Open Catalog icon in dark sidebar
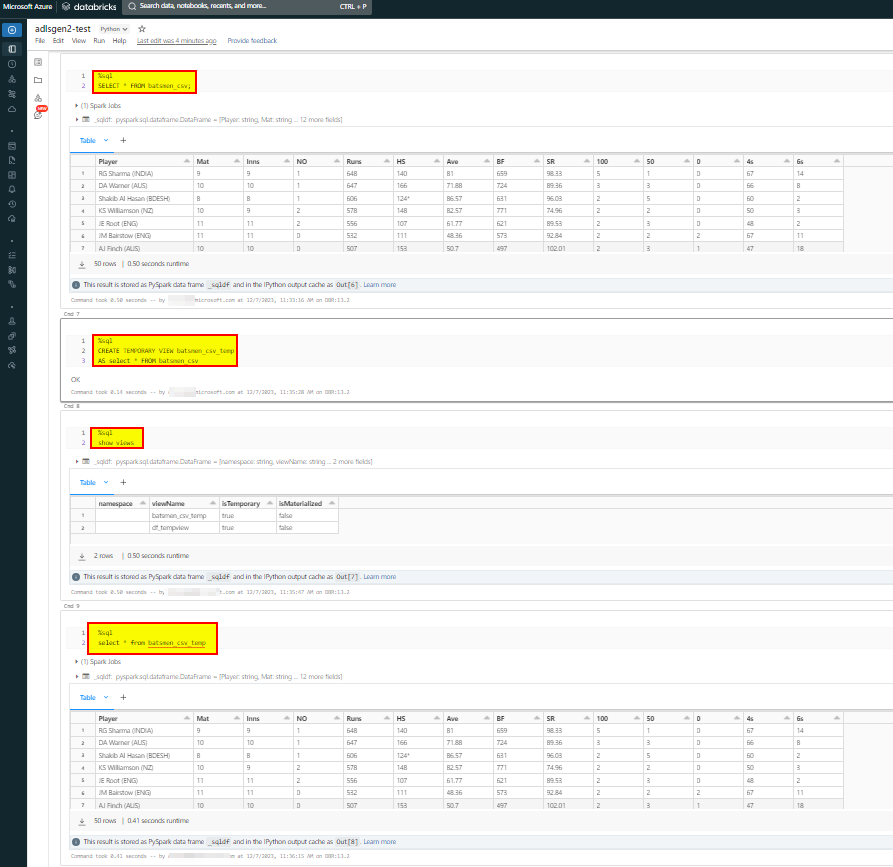This screenshot has height=867, width=893. click(x=12, y=79)
